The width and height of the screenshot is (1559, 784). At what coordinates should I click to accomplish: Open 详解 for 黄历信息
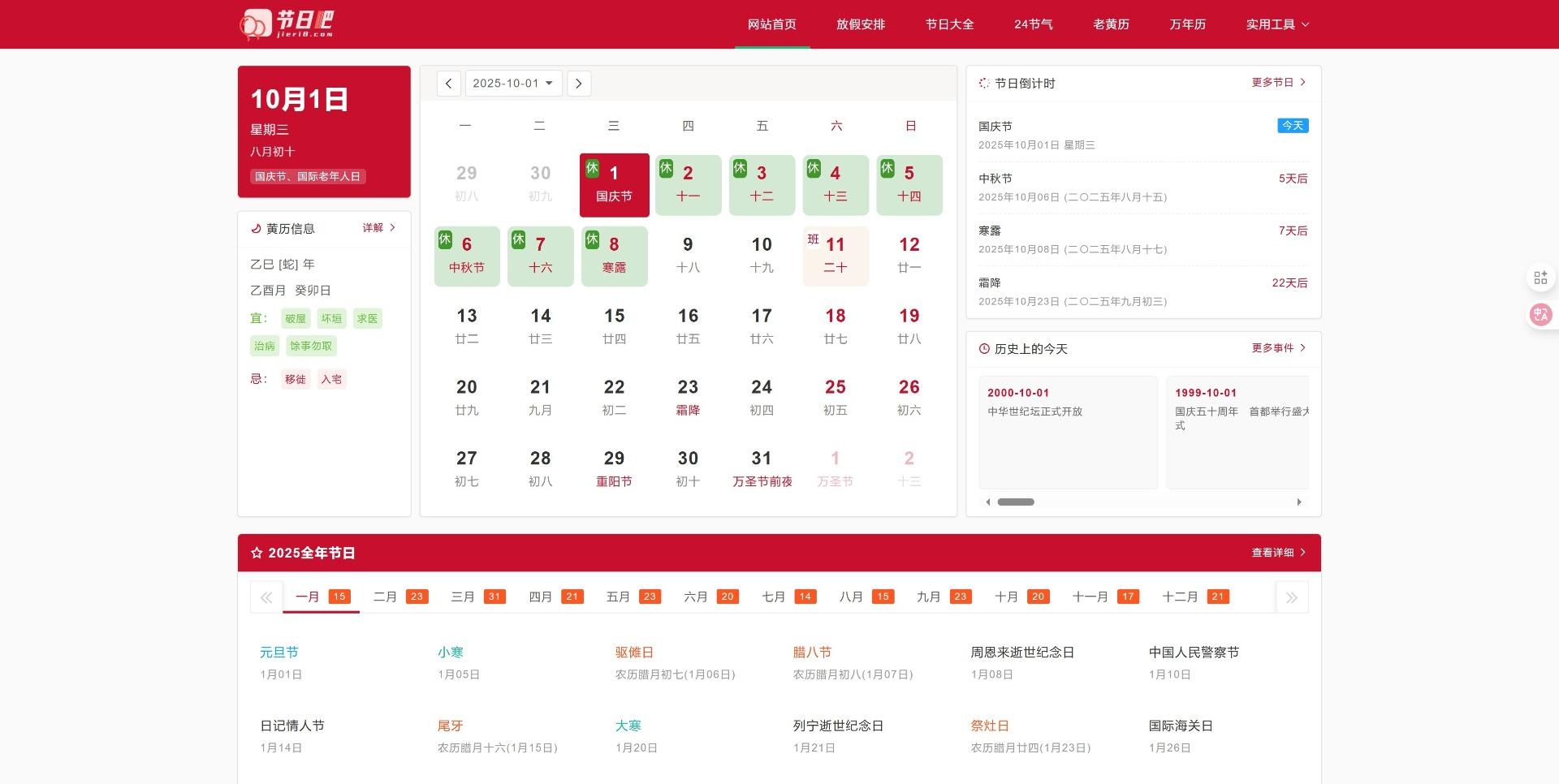point(379,228)
